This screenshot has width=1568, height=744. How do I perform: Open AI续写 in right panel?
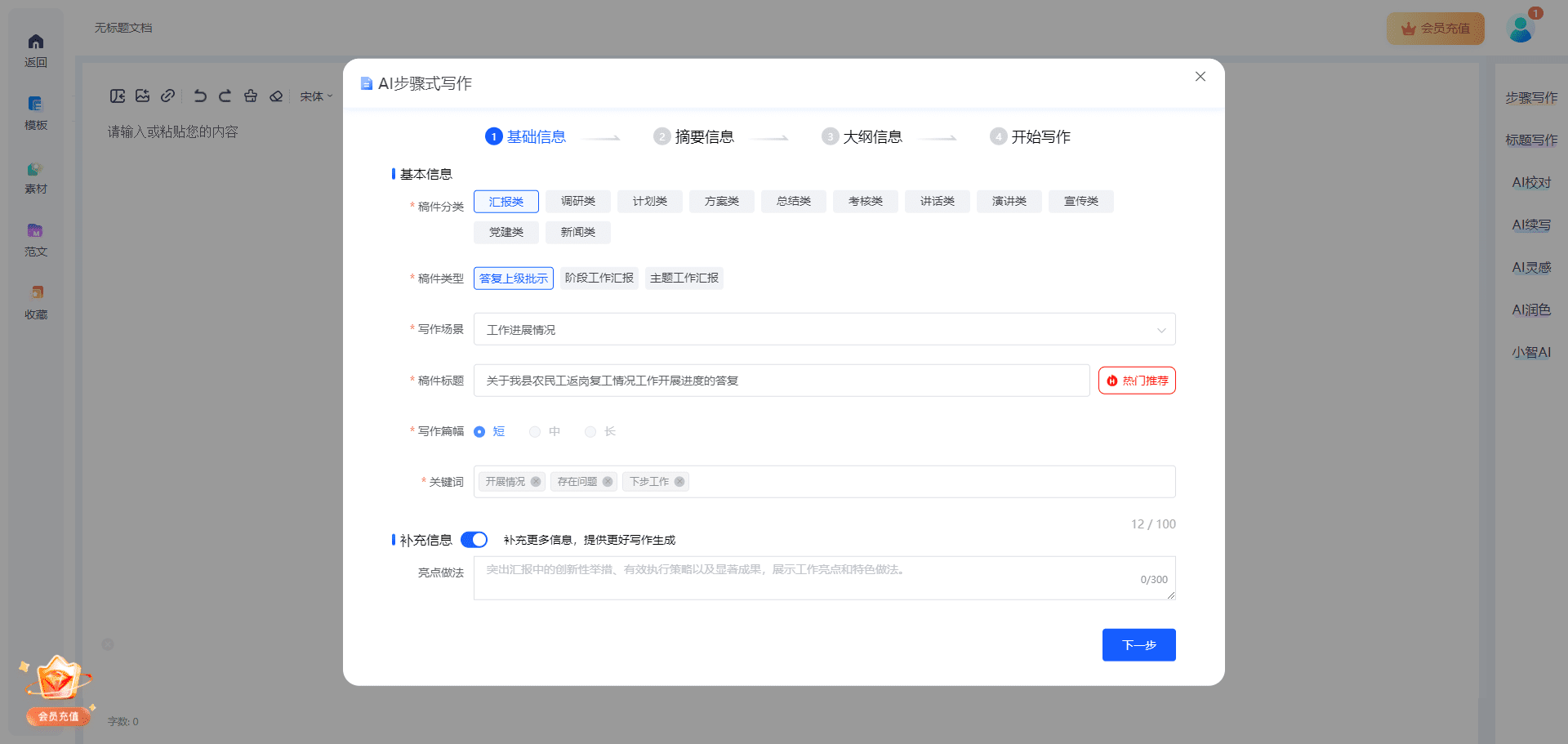click(x=1531, y=225)
